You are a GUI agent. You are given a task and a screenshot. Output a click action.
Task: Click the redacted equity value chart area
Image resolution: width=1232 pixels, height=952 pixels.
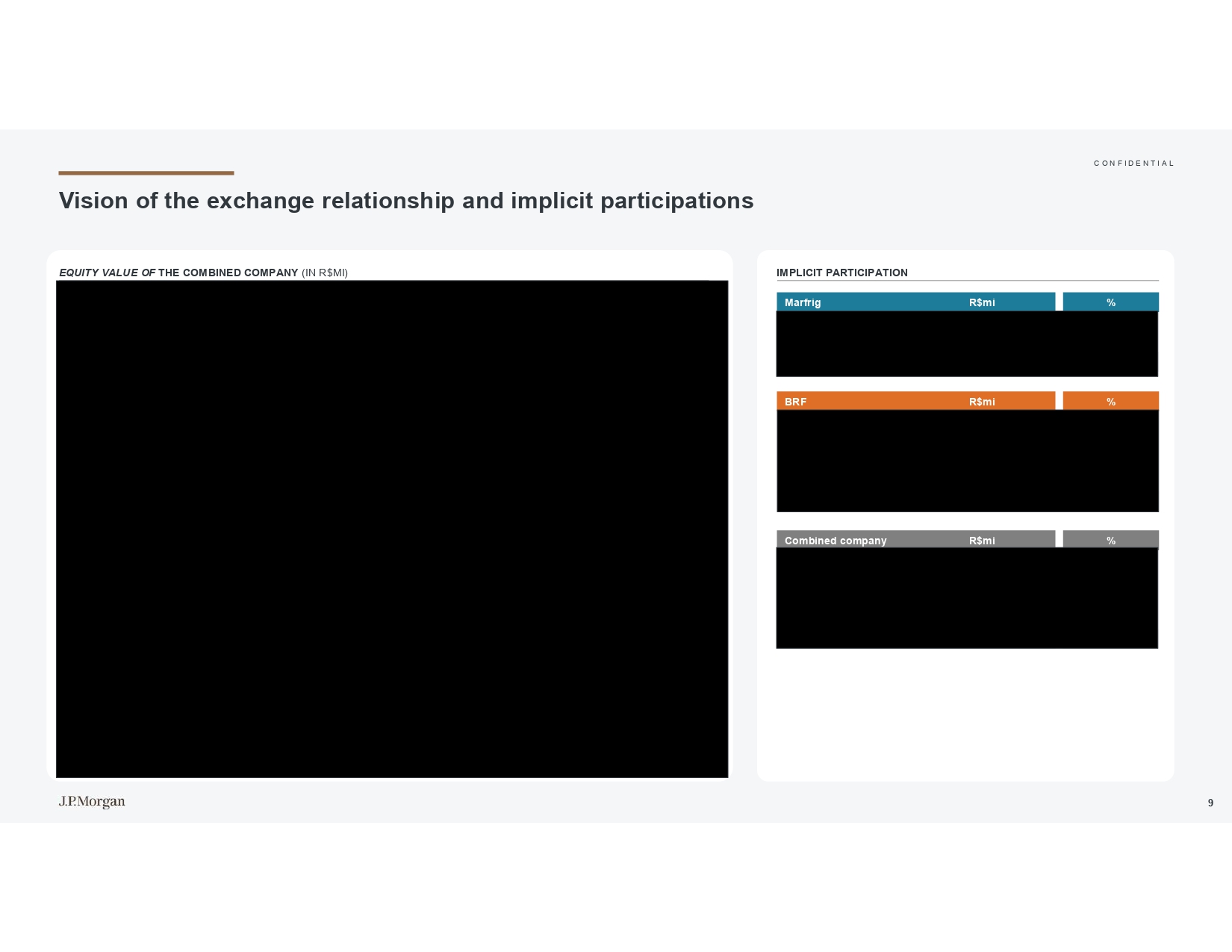pos(392,529)
